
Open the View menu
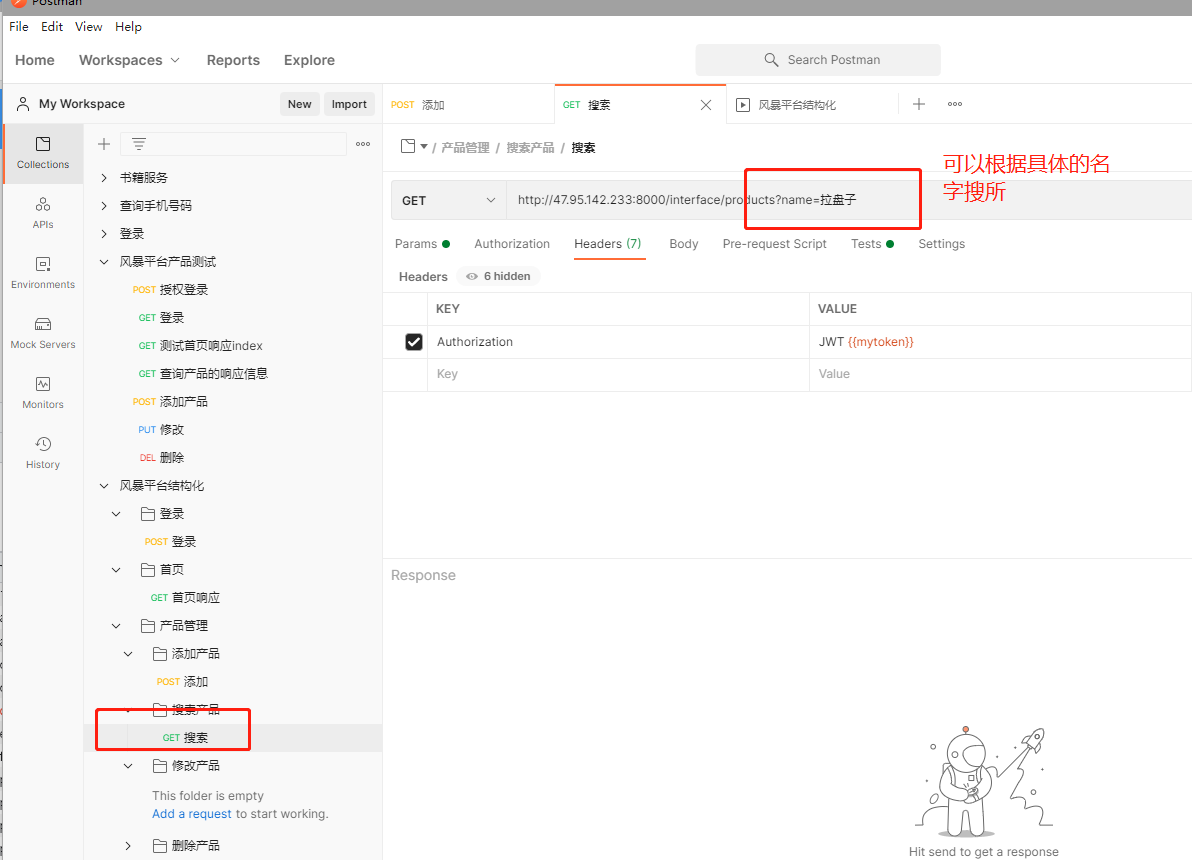pyautogui.click(x=88, y=27)
